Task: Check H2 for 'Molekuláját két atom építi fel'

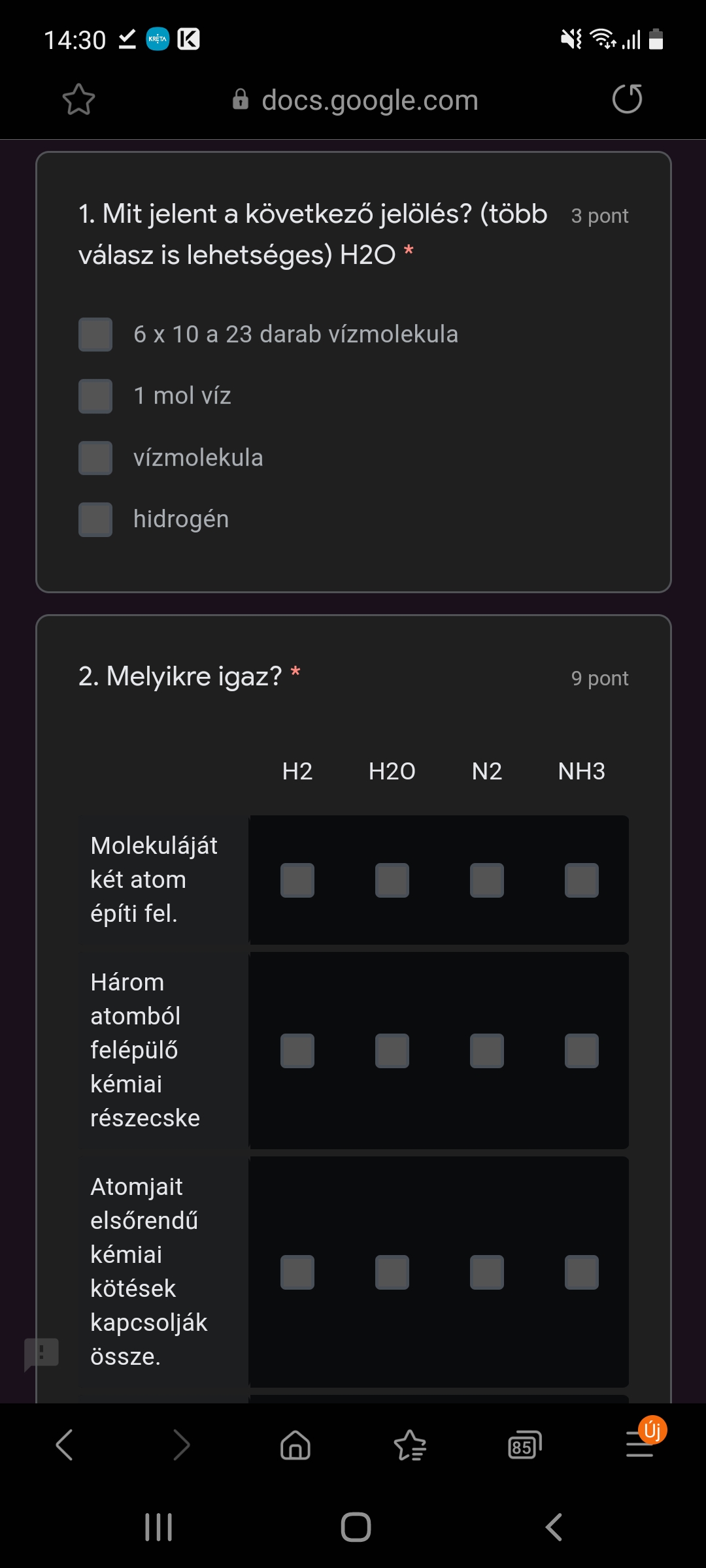Action: click(297, 880)
